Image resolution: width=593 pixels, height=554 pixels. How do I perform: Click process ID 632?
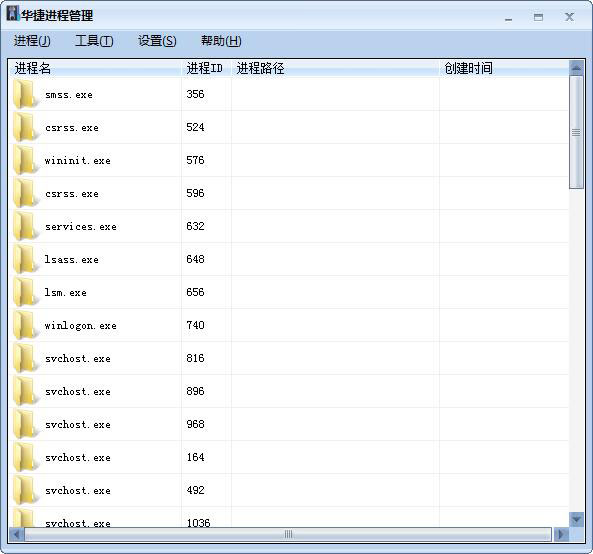195,226
